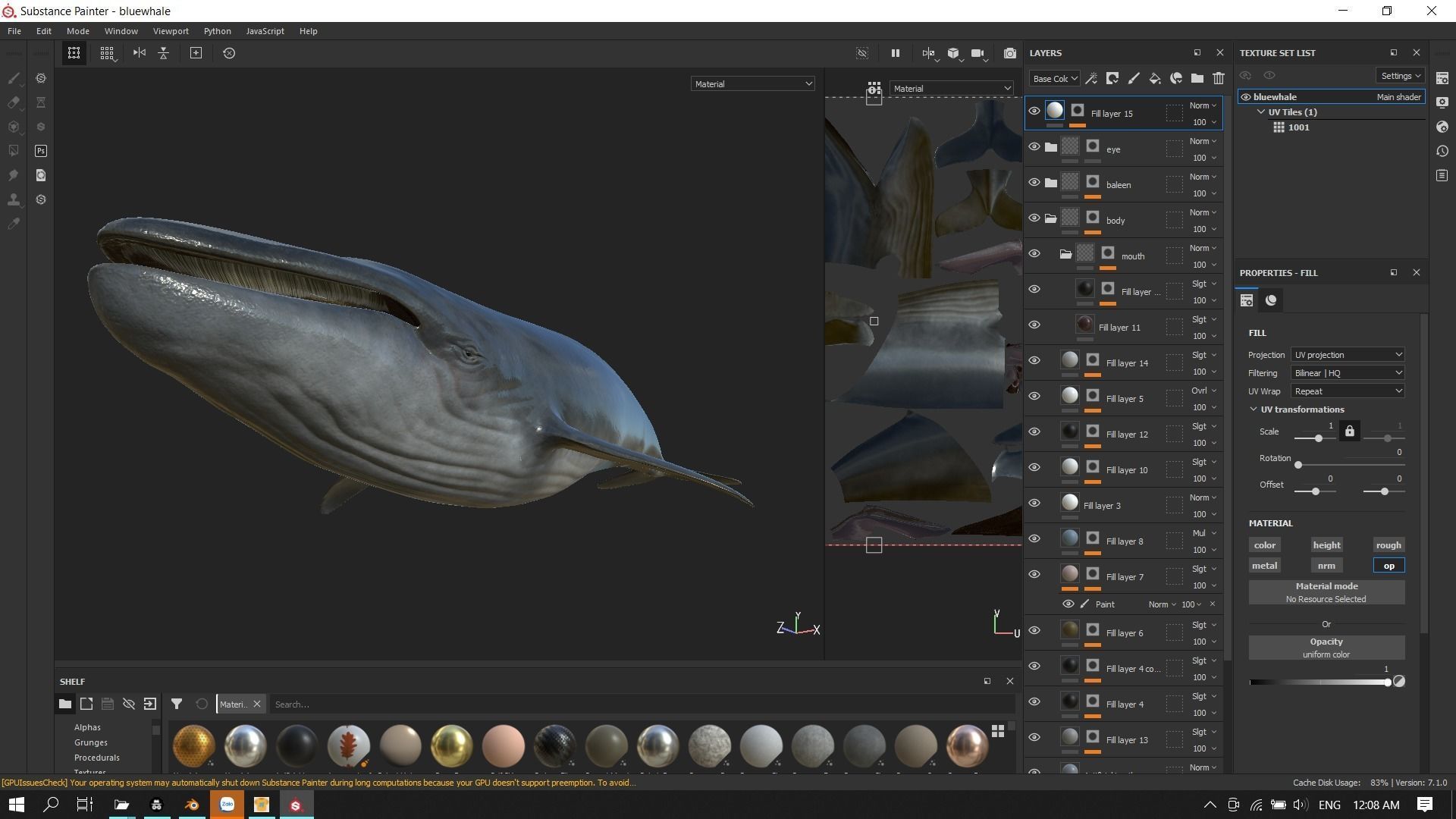Viewport: 1456px width, 819px height.
Task: Hide Fill layer 3
Action: pyautogui.click(x=1034, y=504)
